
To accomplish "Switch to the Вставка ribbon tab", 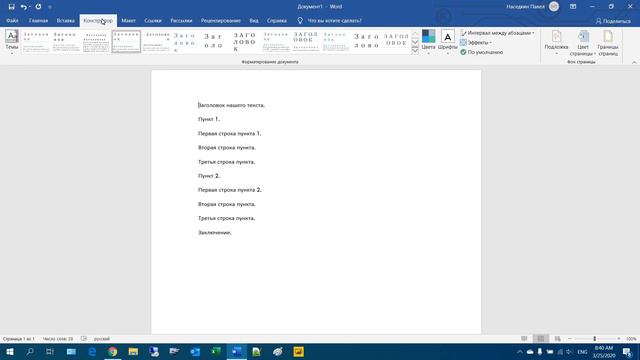I will 65,20.
